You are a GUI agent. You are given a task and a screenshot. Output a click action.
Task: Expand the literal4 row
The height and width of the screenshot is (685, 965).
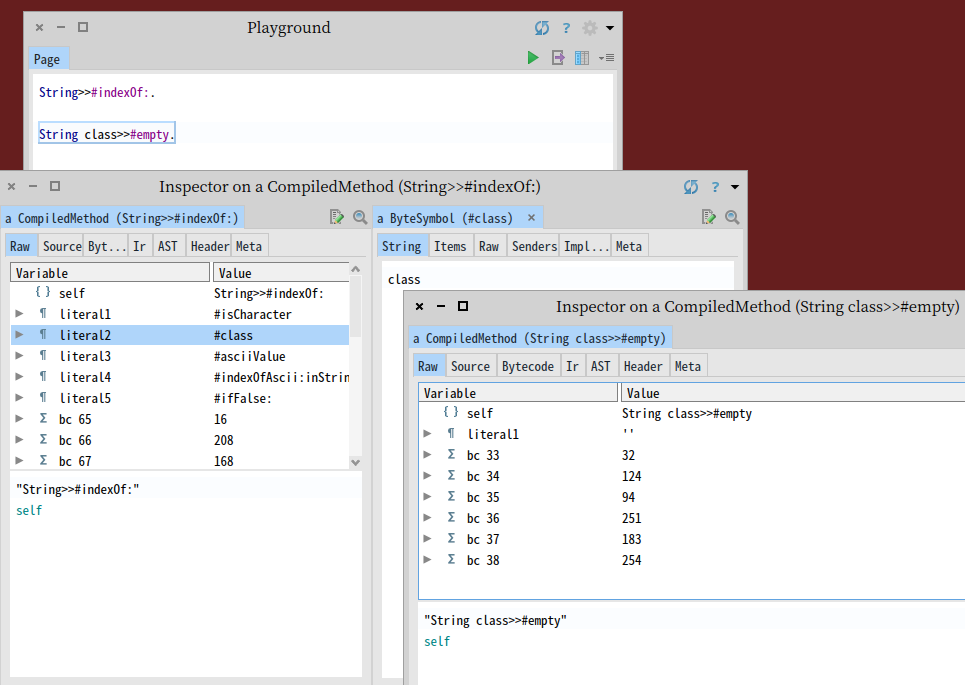(x=19, y=377)
